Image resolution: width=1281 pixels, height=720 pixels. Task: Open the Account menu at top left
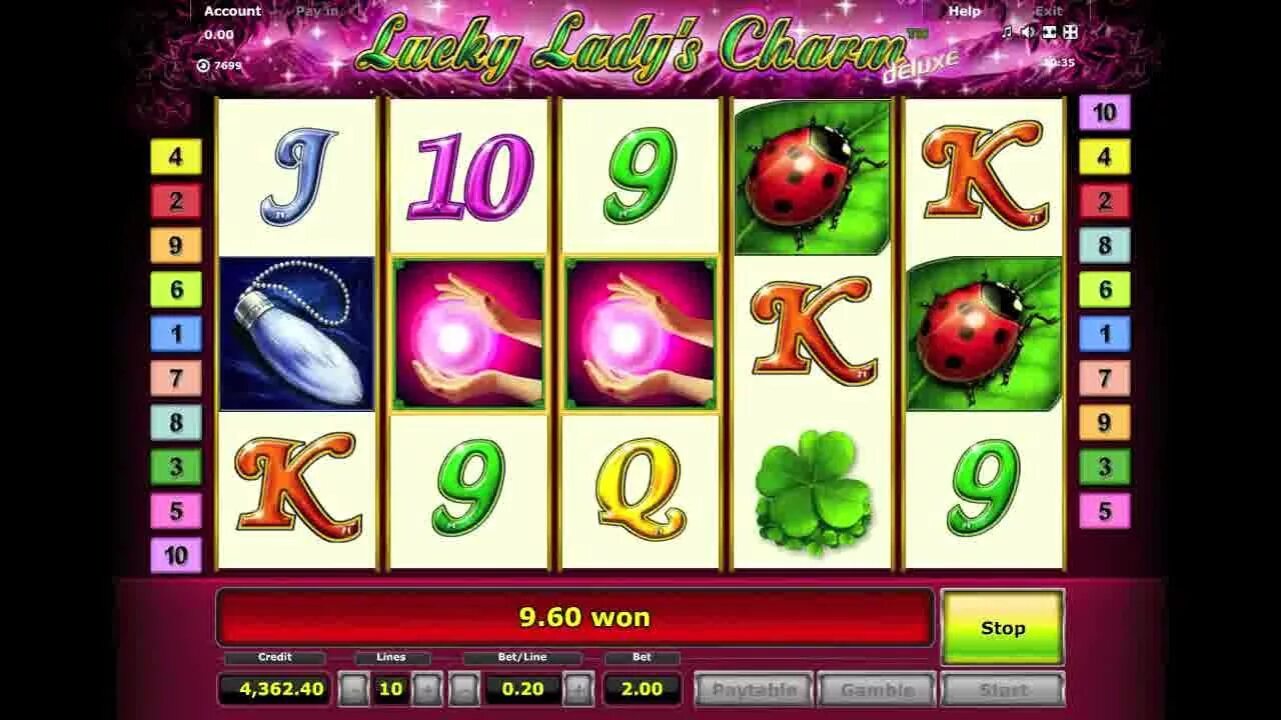pyautogui.click(x=232, y=11)
